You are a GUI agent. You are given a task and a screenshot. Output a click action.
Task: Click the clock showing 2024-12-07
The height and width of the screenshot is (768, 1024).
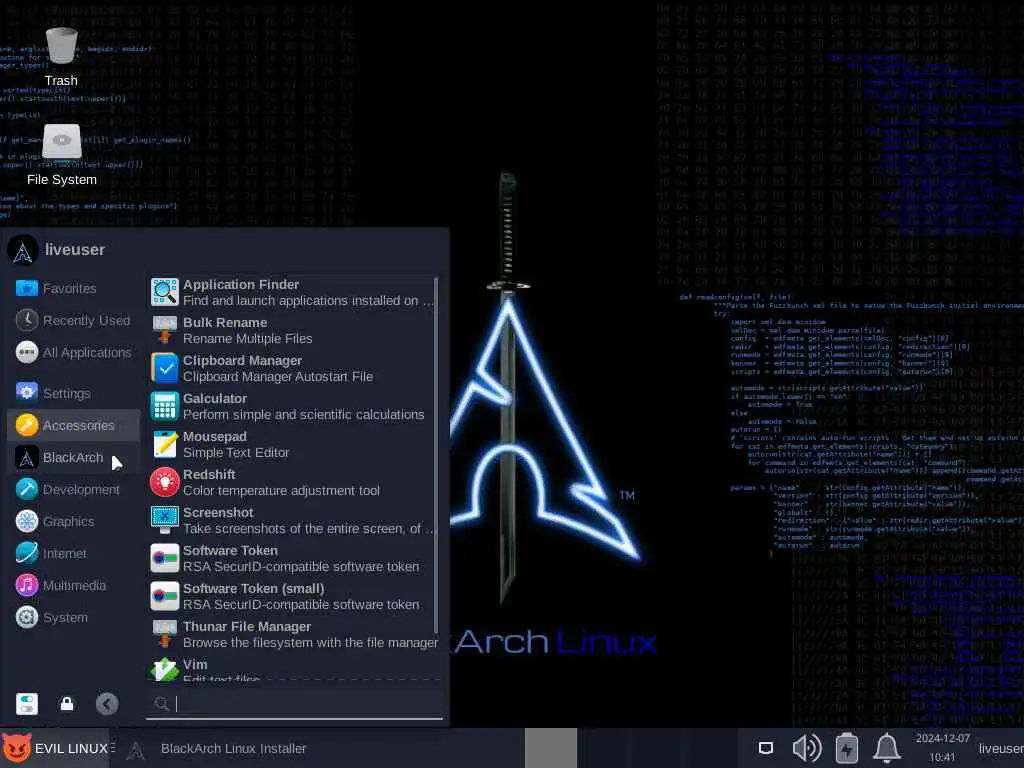pos(942,748)
